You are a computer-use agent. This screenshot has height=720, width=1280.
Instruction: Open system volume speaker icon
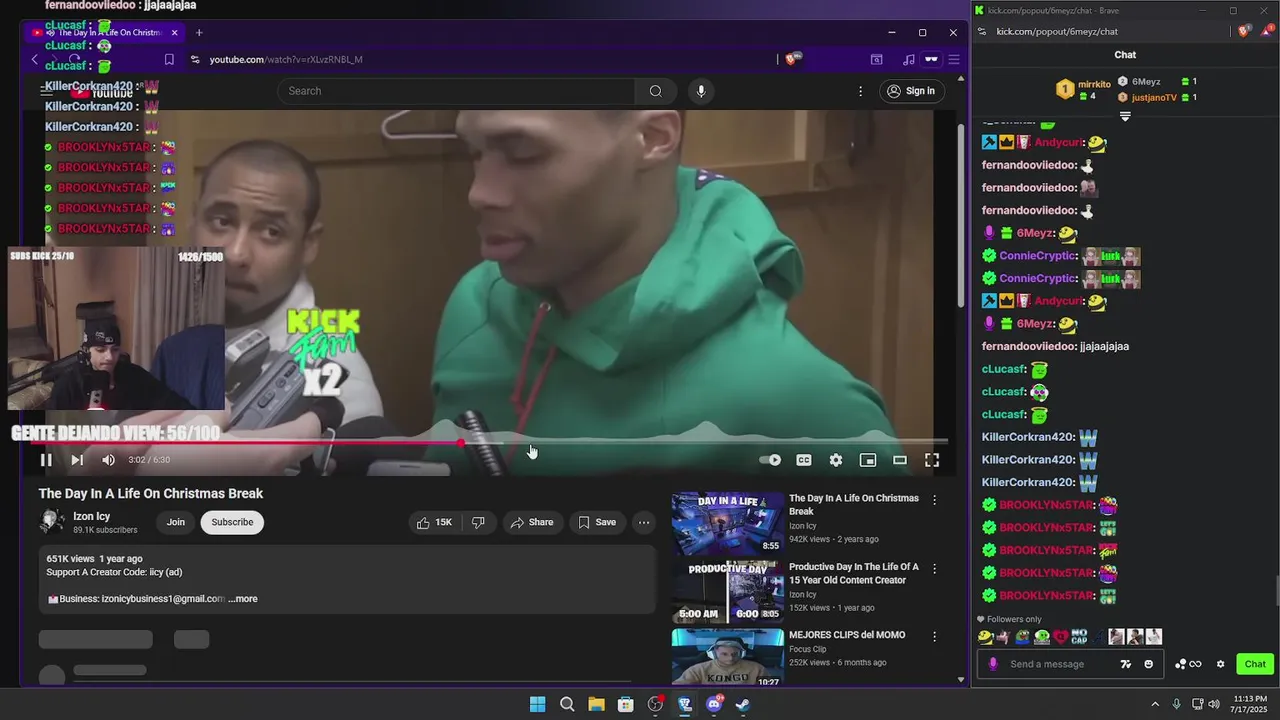tap(1214, 704)
